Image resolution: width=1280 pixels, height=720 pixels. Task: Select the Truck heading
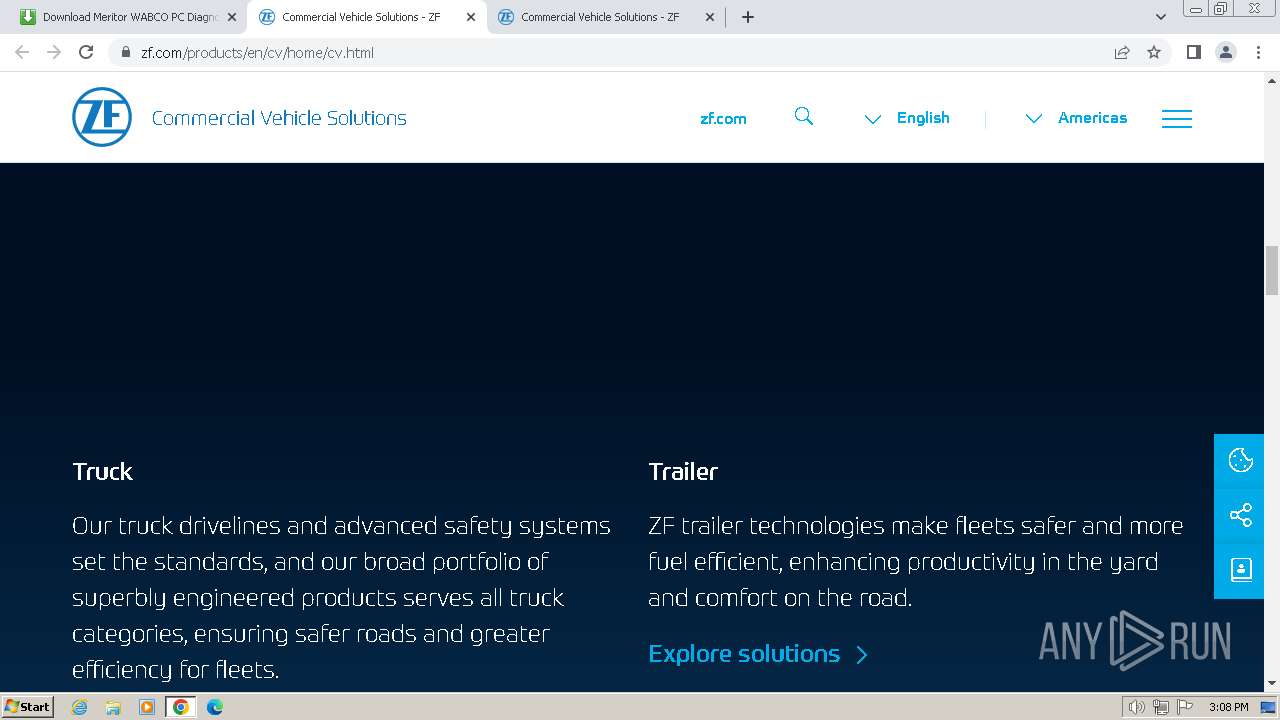[x=102, y=471]
